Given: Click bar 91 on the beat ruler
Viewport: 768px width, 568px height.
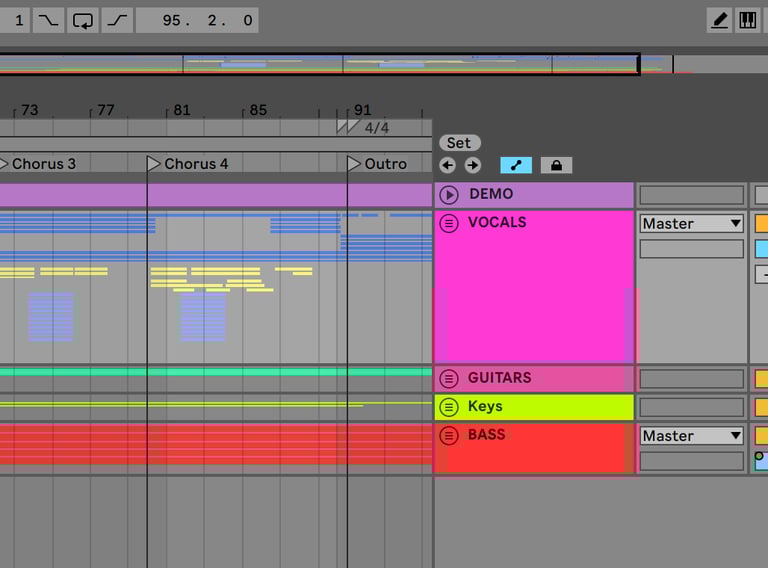Looking at the screenshot, I should pos(362,110).
